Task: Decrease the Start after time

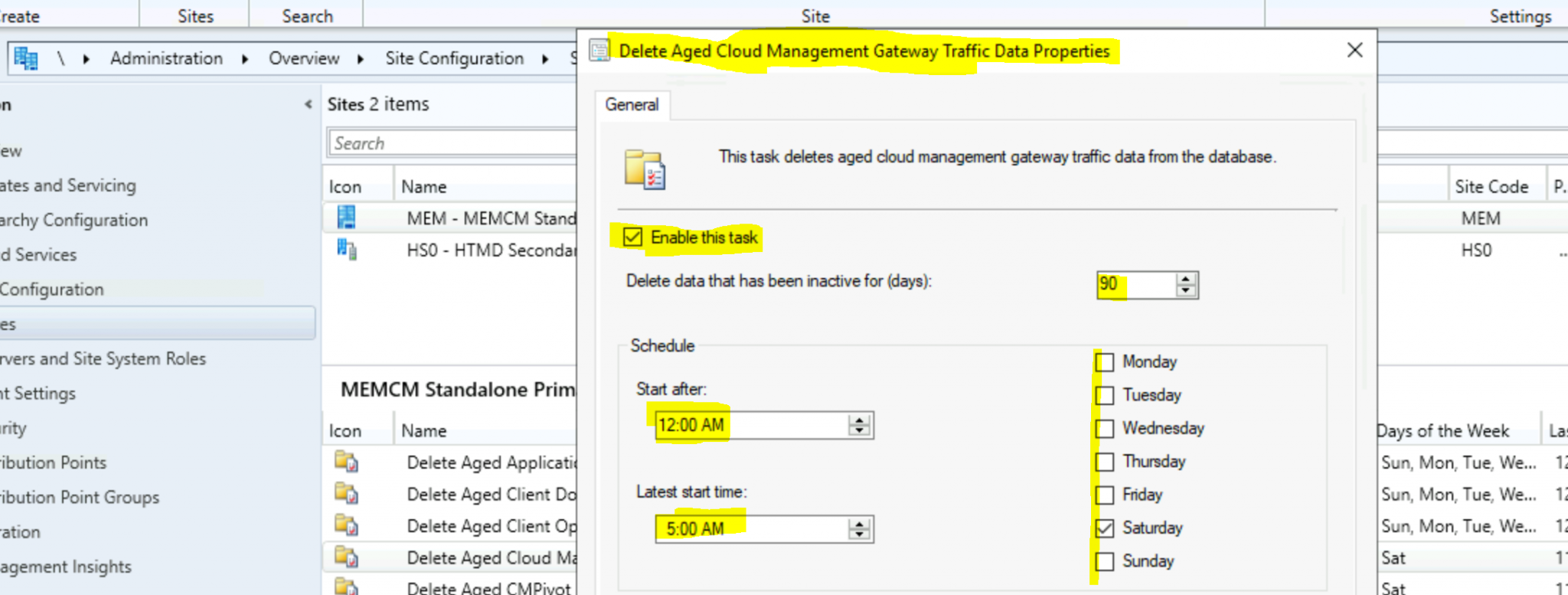Action: point(860,430)
